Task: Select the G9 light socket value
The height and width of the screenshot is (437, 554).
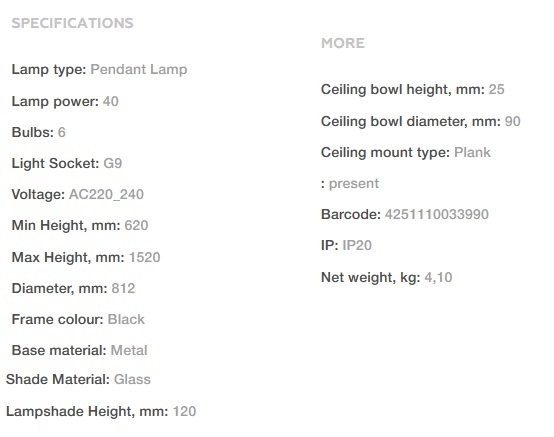Action: (x=113, y=163)
